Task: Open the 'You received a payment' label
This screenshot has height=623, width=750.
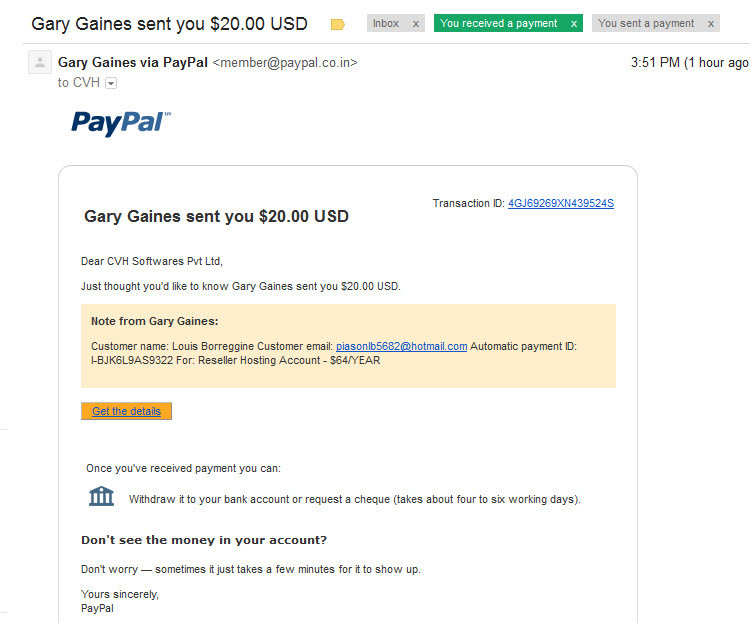Action: click(x=498, y=23)
